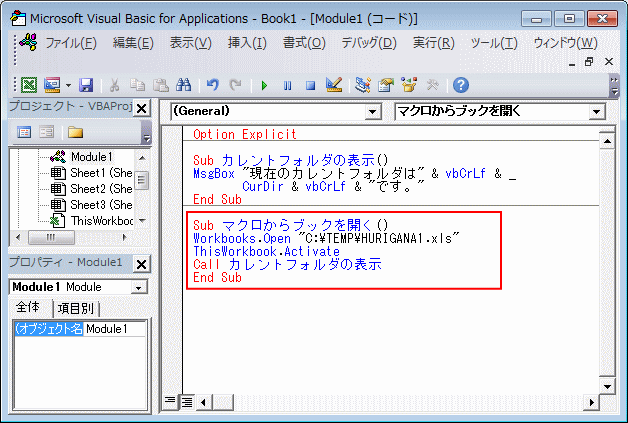
Task: Open Object Browser toolbar icon
Action: (x=409, y=85)
